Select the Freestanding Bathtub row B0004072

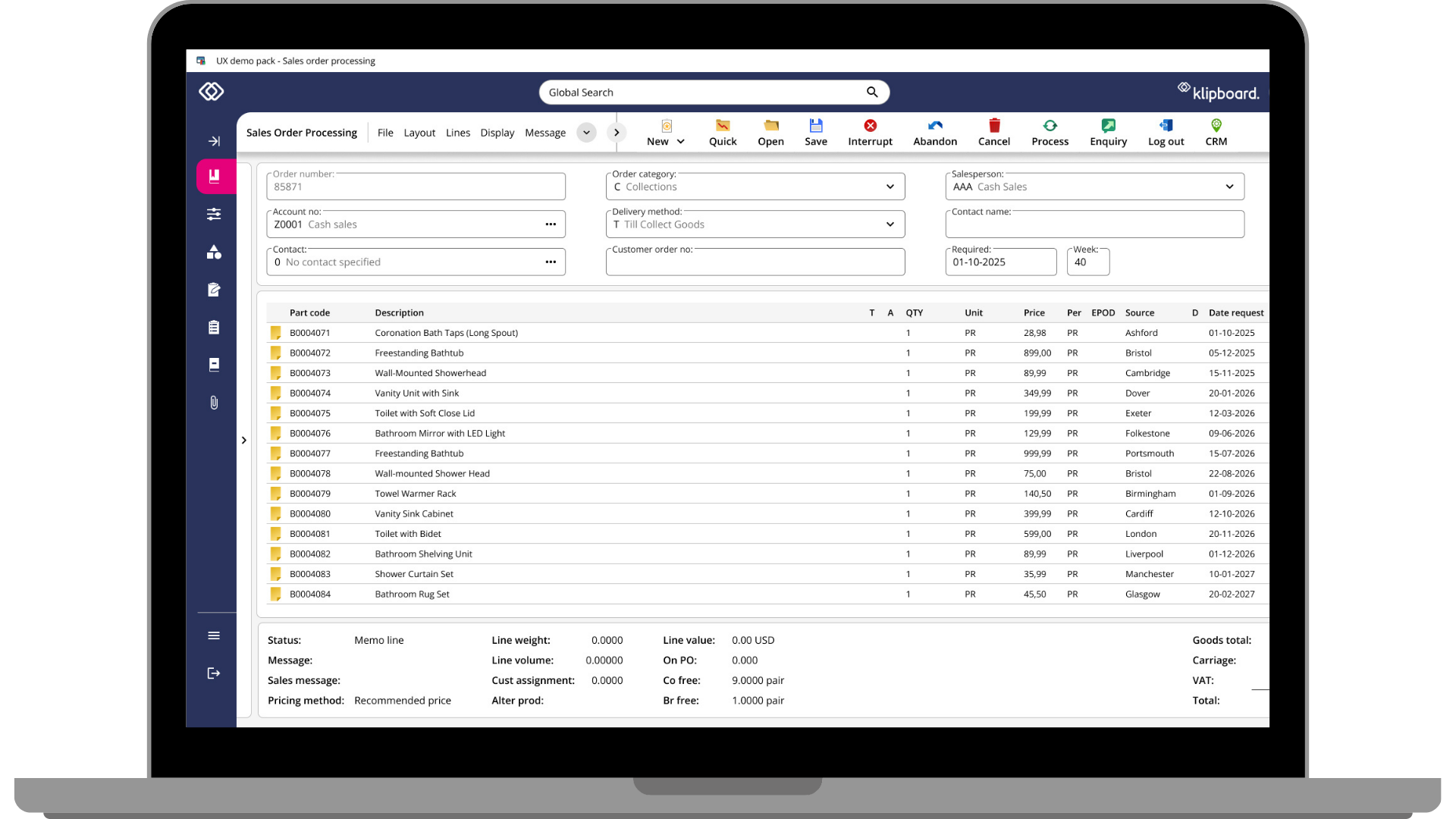point(419,353)
